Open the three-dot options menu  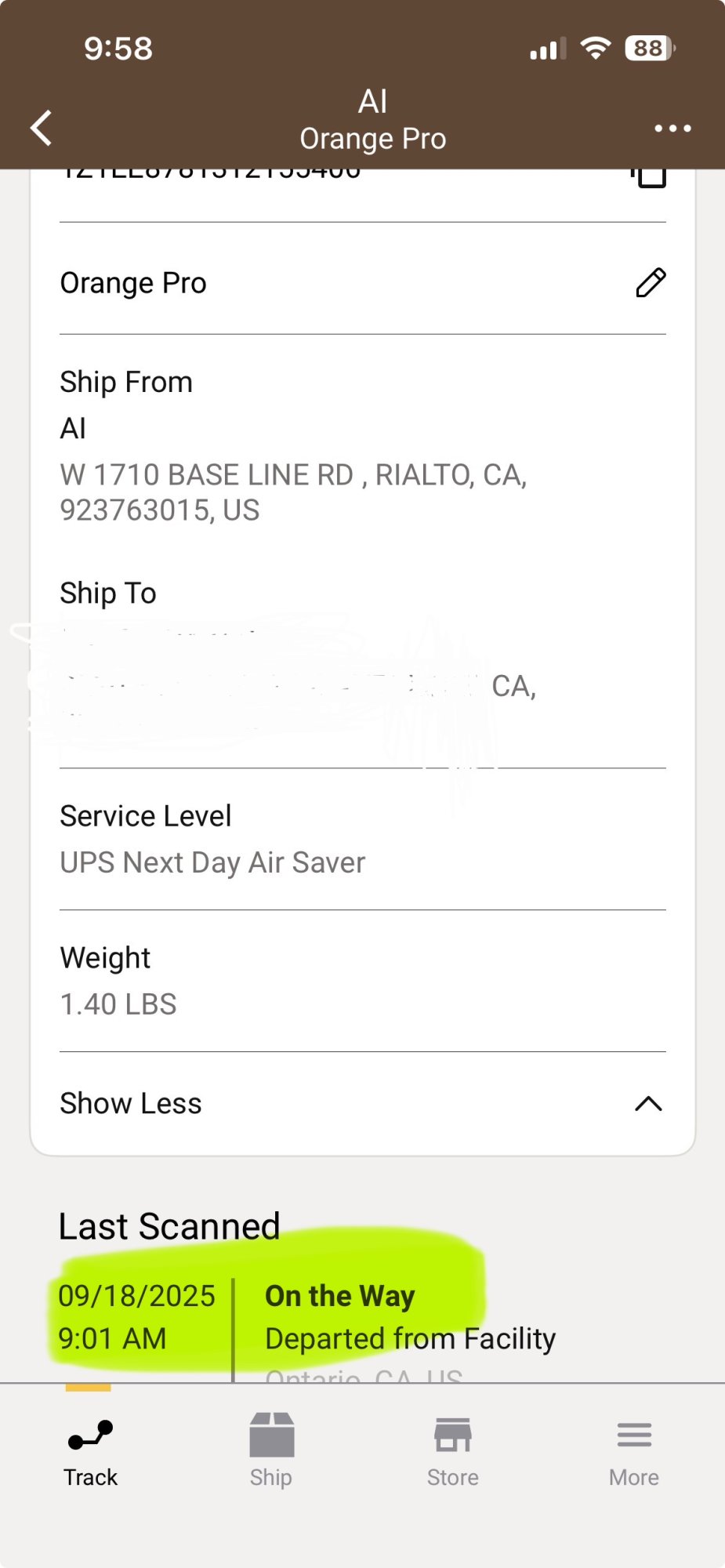[x=672, y=128]
